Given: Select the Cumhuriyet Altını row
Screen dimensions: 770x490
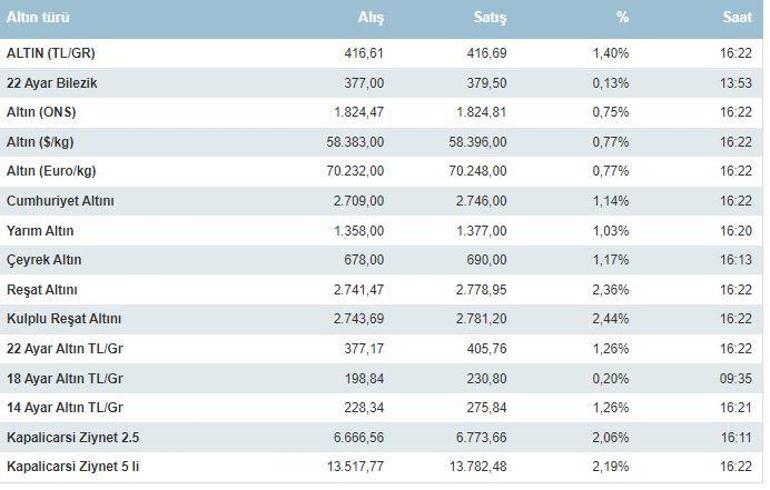Looking at the screenshot, I should [60, 201].
